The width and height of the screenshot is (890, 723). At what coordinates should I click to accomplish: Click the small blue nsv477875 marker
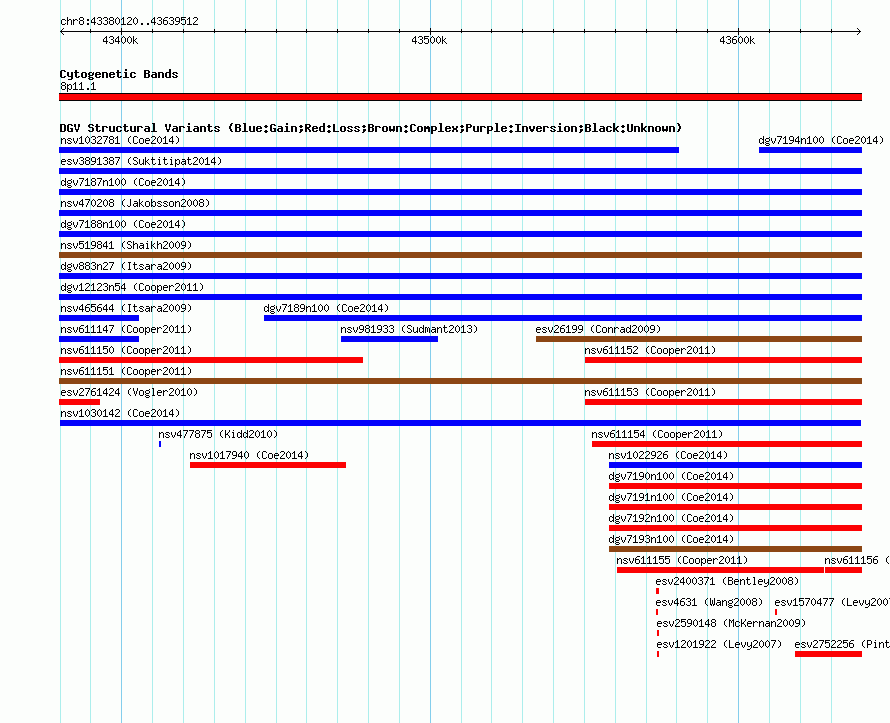click(160, 444)
